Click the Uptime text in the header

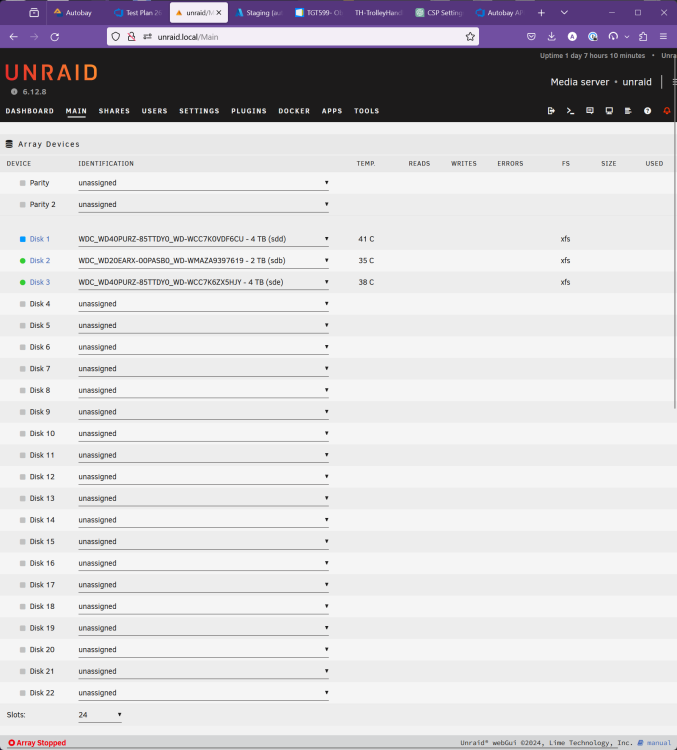coord(592,56)
